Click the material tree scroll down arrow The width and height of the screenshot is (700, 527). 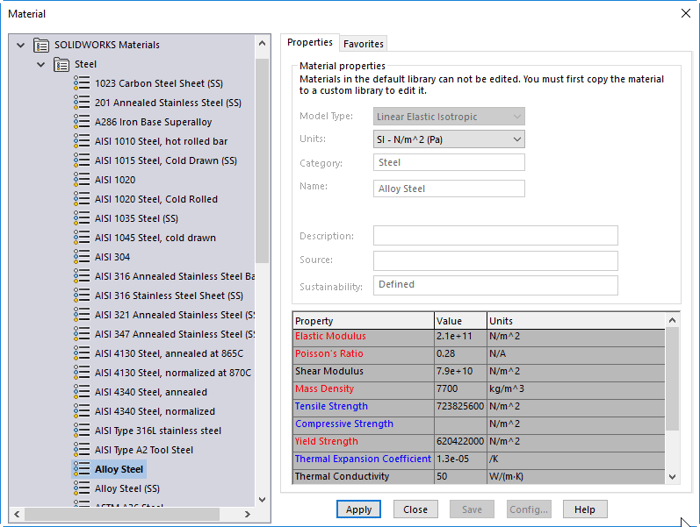pyautogui.click(x=262, y=499)
